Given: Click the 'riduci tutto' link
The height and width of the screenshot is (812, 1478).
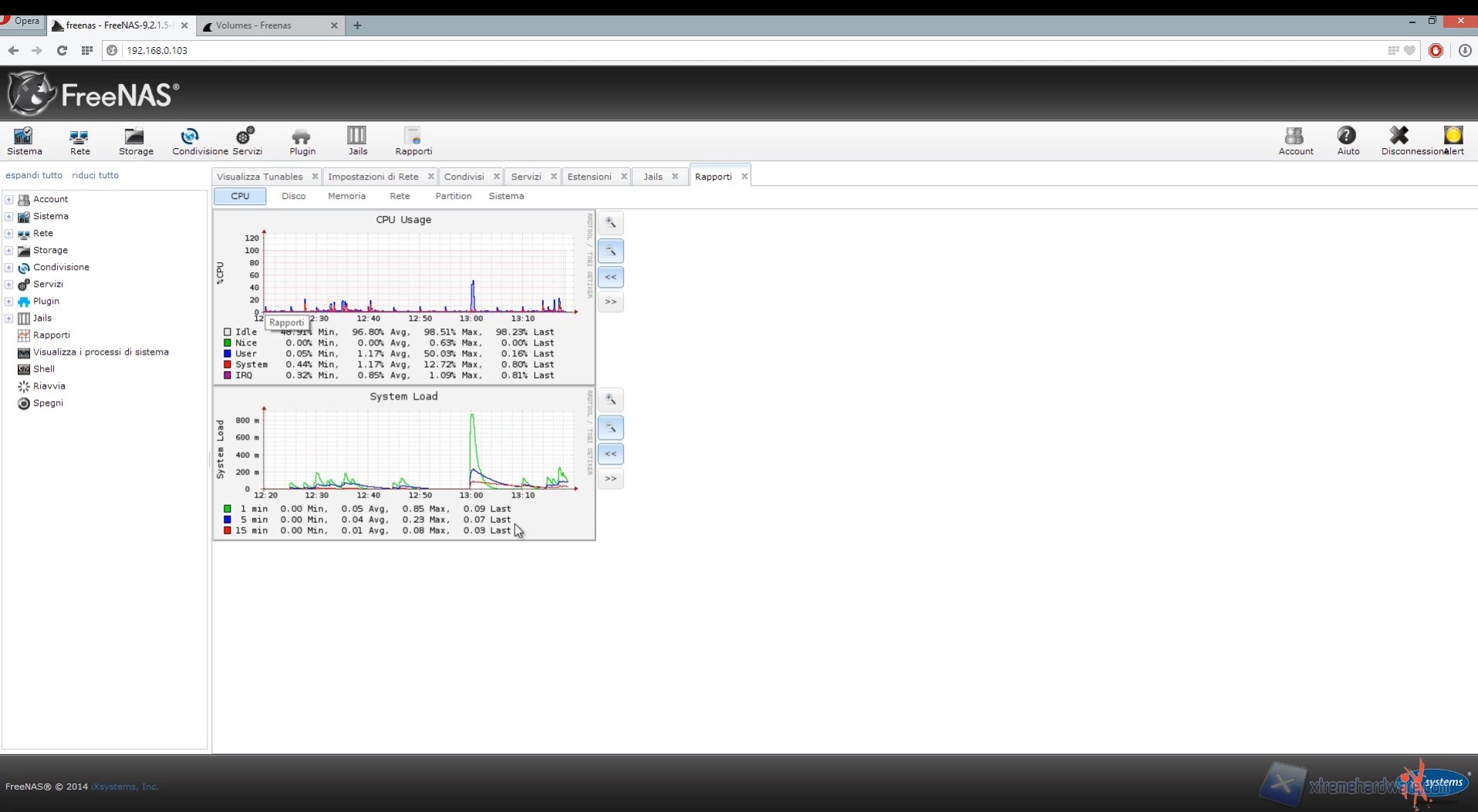Looking at the screenshot, I should point(95,175).
